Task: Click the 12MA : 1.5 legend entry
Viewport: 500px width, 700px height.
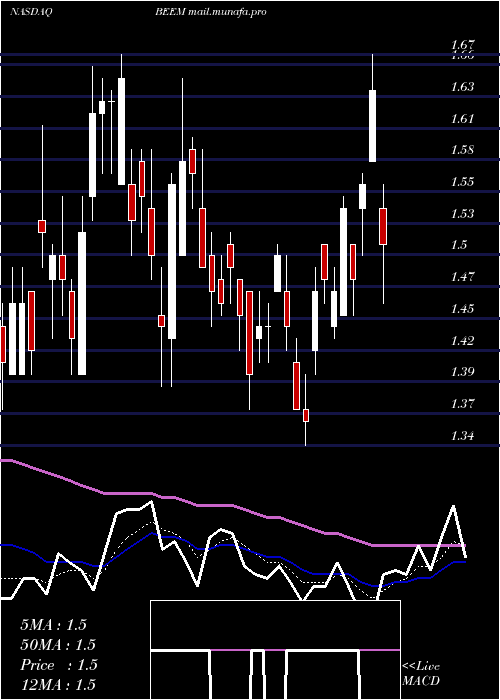Action: point(58,684)
